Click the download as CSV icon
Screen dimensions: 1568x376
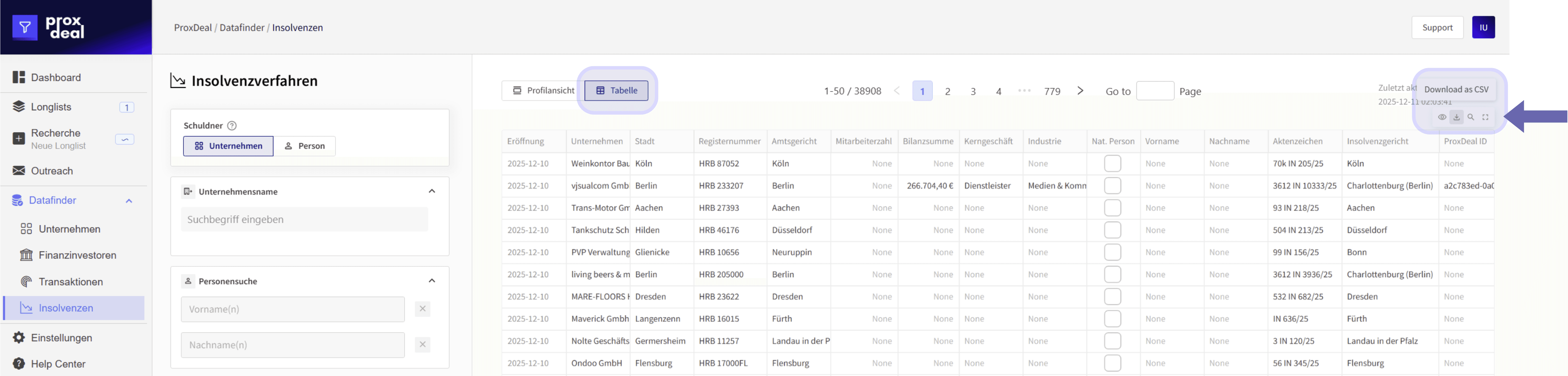pyautogui.click(x=1456, y=117)
